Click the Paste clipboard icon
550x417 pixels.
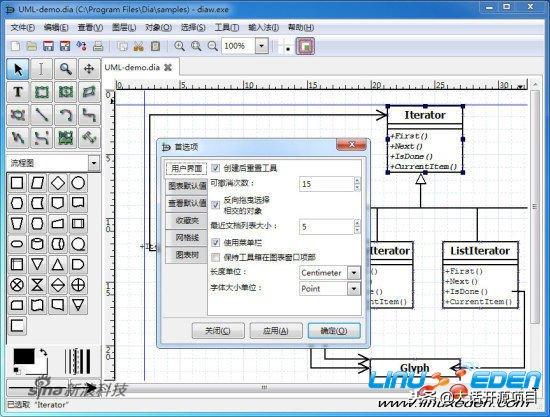coord(155,46)
